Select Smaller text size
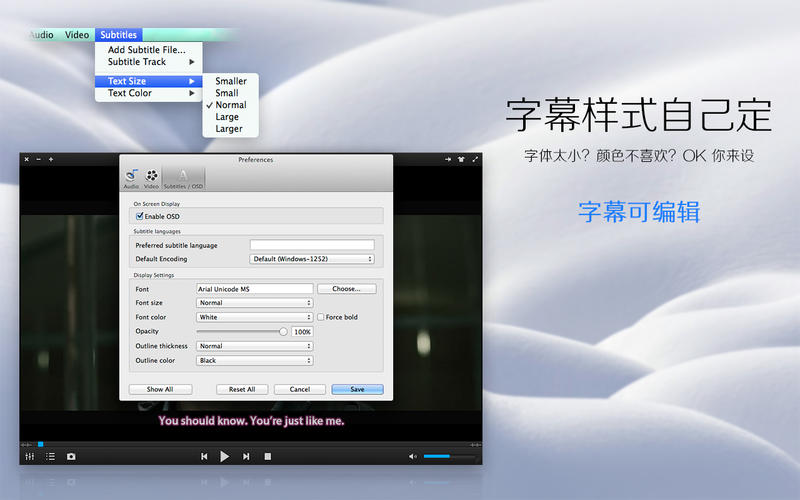This screenshot has height=500, width=800. [231, 81]
